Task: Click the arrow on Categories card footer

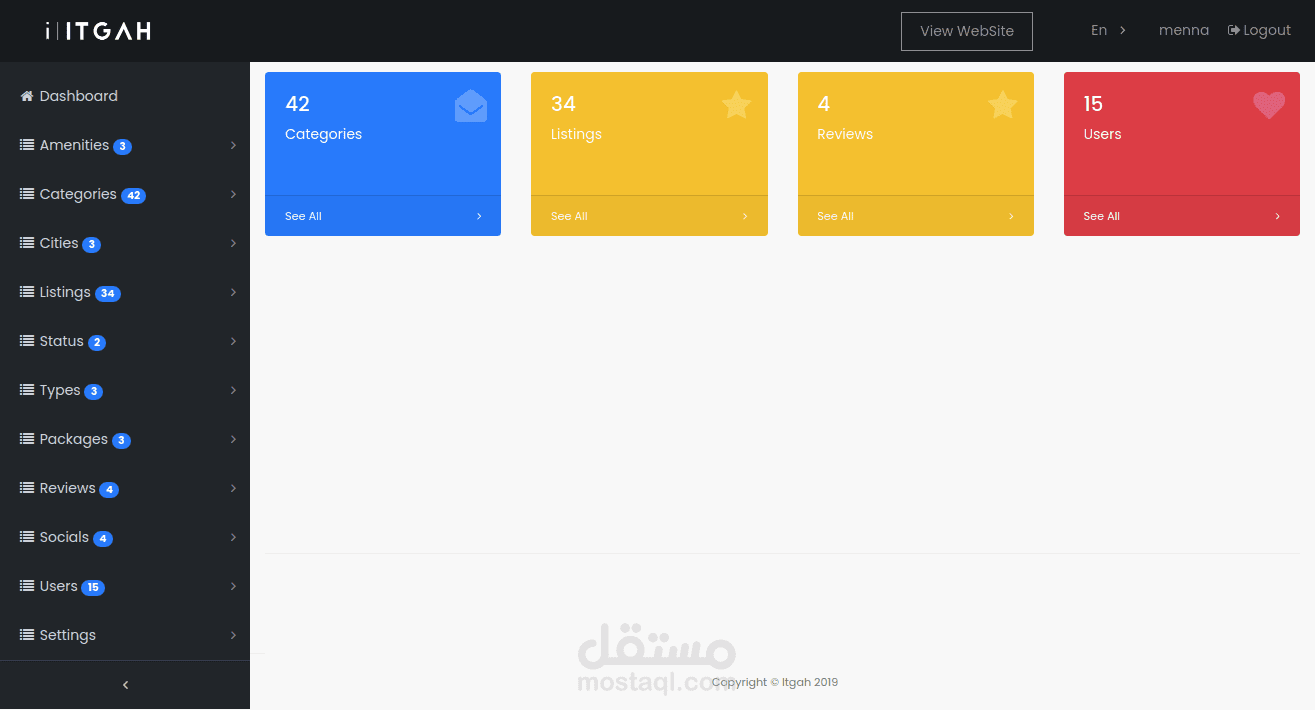Action: coord(479,216)
